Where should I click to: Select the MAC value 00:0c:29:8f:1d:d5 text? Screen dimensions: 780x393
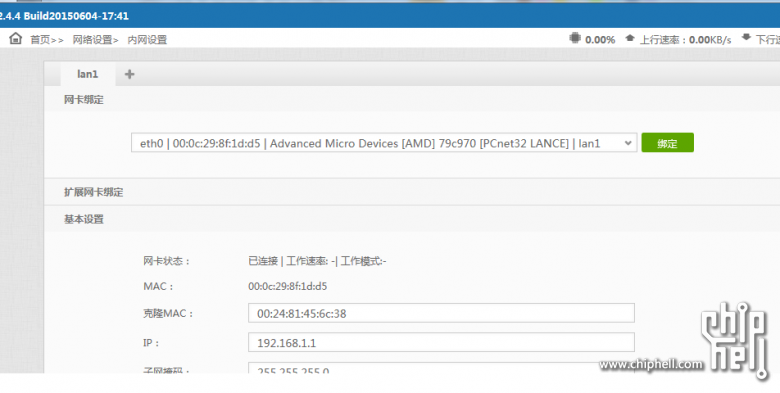tap(288, 287)
